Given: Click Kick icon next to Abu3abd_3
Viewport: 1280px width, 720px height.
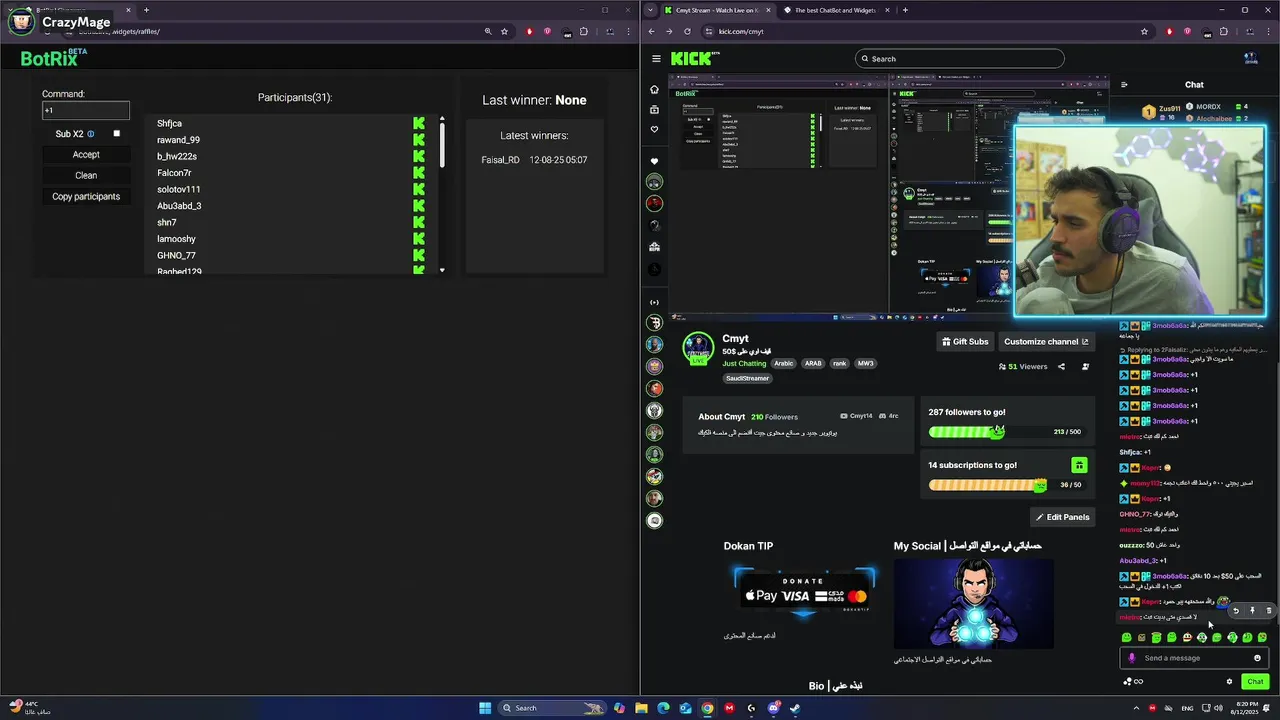Looking at the screenshot, I should click(419, 206).
